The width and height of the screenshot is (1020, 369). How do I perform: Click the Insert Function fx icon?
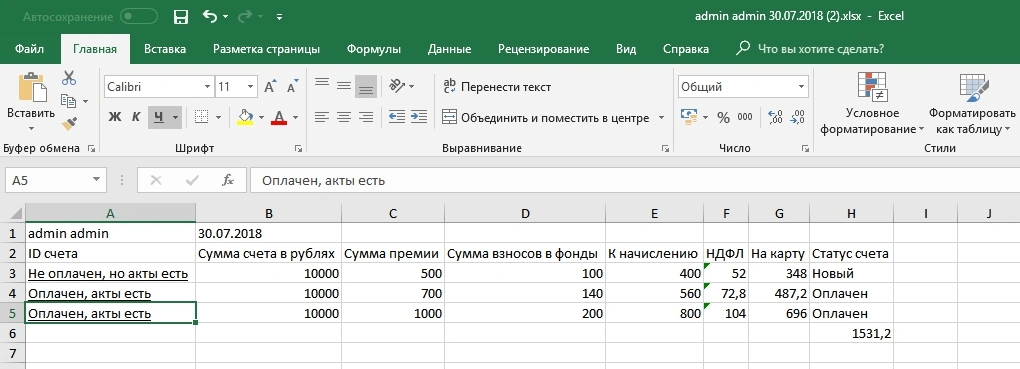point(228,180)
